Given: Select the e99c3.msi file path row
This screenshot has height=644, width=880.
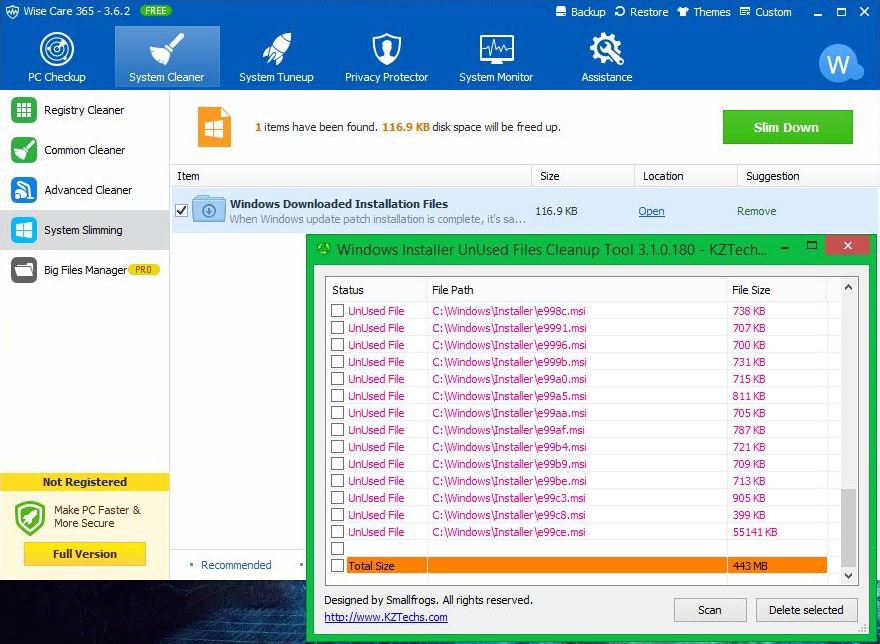Looking at the screenshot, I should [508, 497].
